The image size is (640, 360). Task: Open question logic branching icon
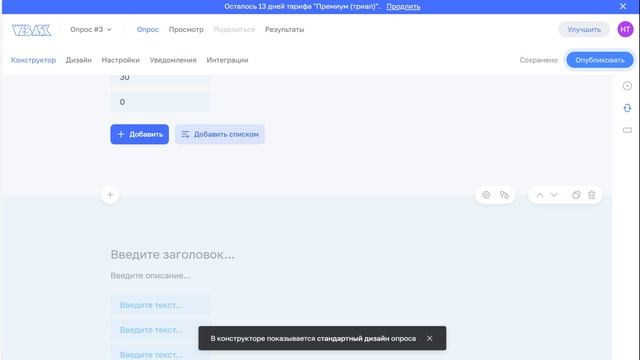[504, 195]
